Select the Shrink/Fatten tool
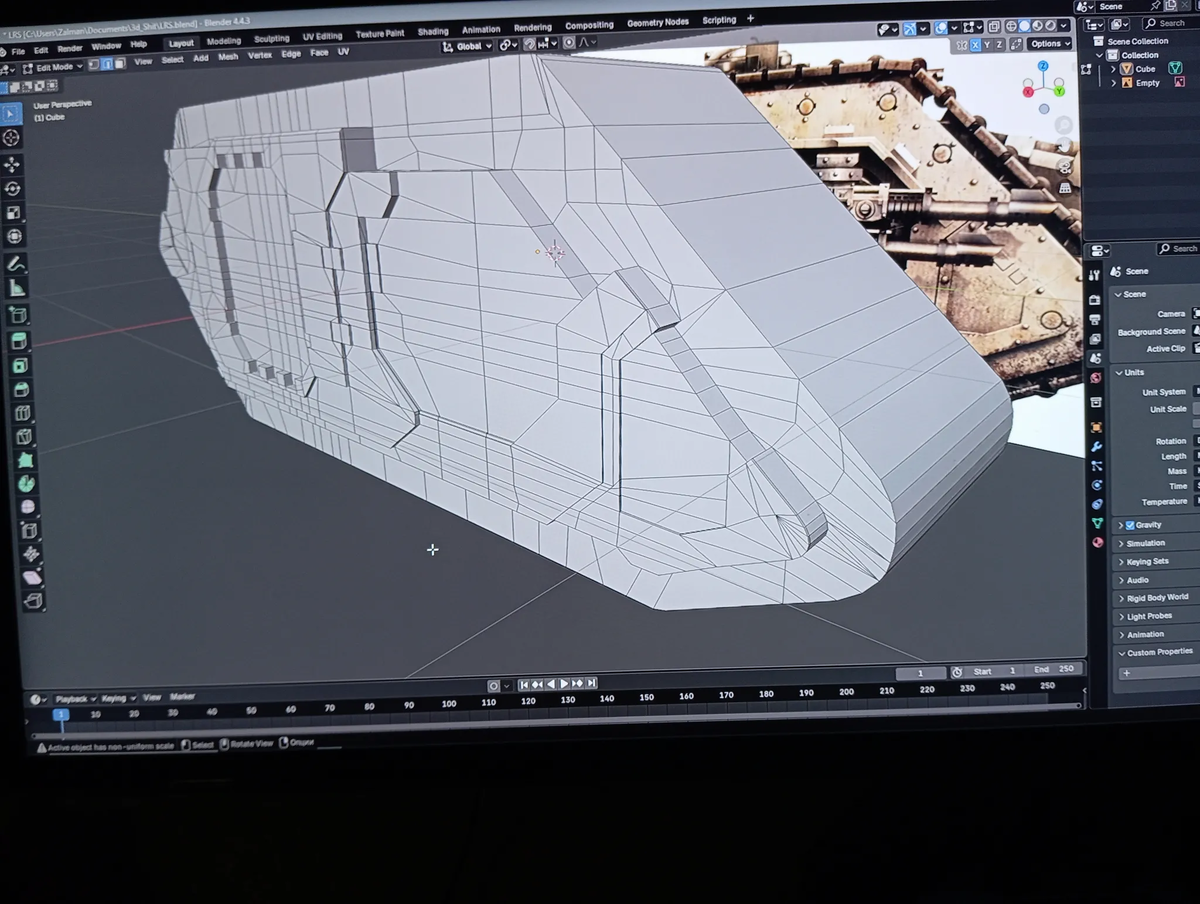The image size is (1200, 904). (x=31, y=554)
